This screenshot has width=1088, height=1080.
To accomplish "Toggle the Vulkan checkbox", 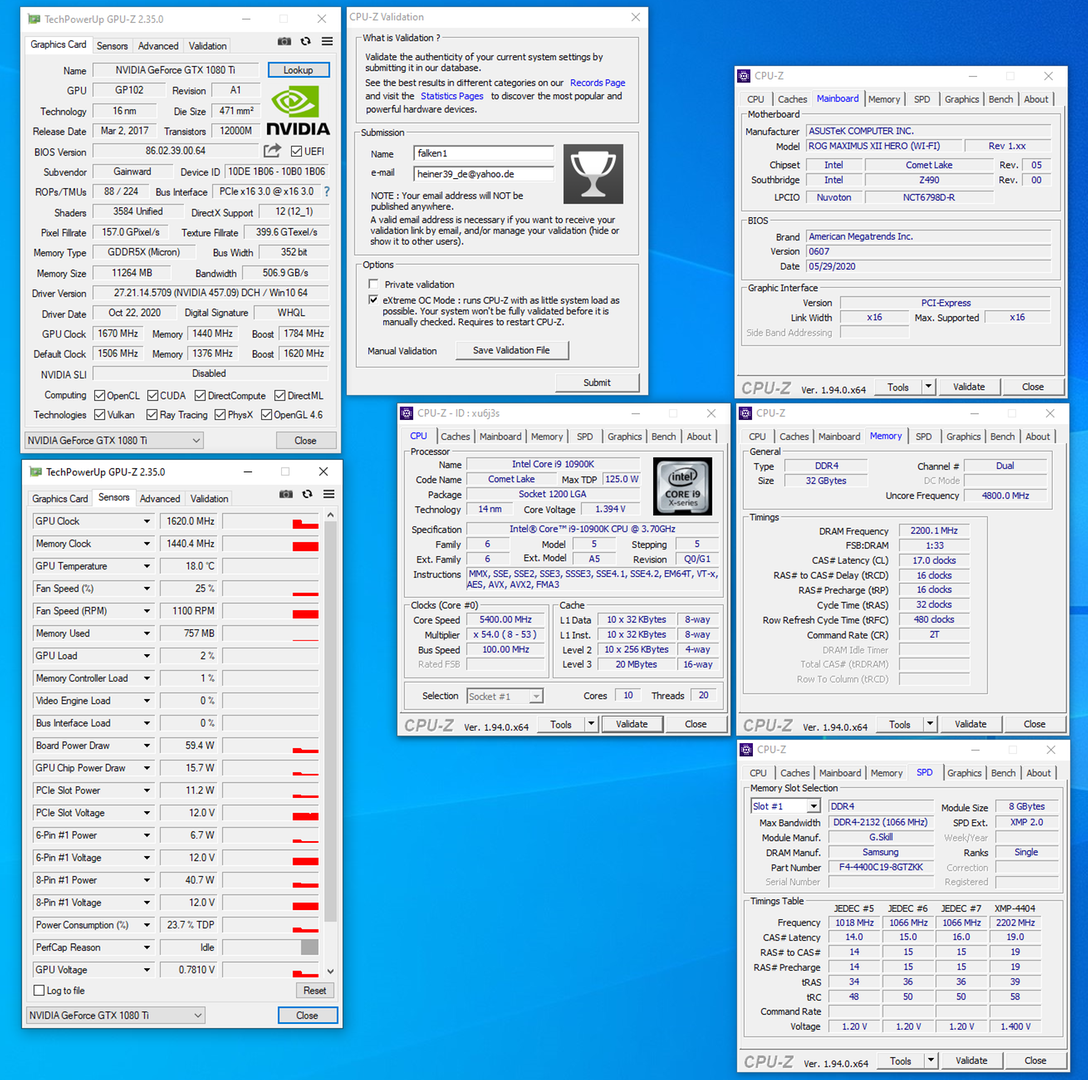I will tap(99, 414).
